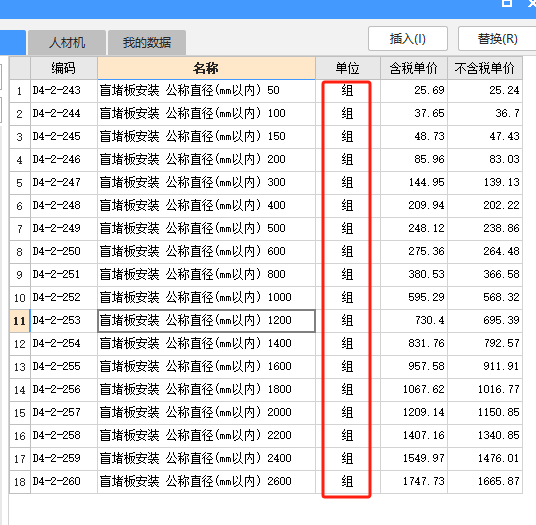Click row number 11 header
Viewport: 536px width, 525px height.
20,321
